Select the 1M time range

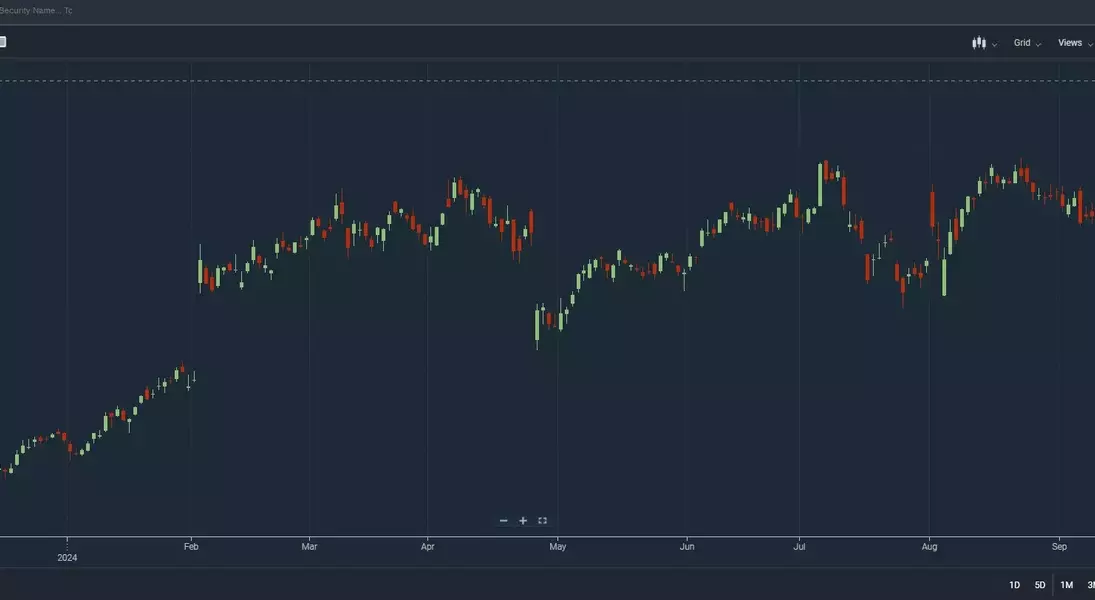[x=1066, y=585]
